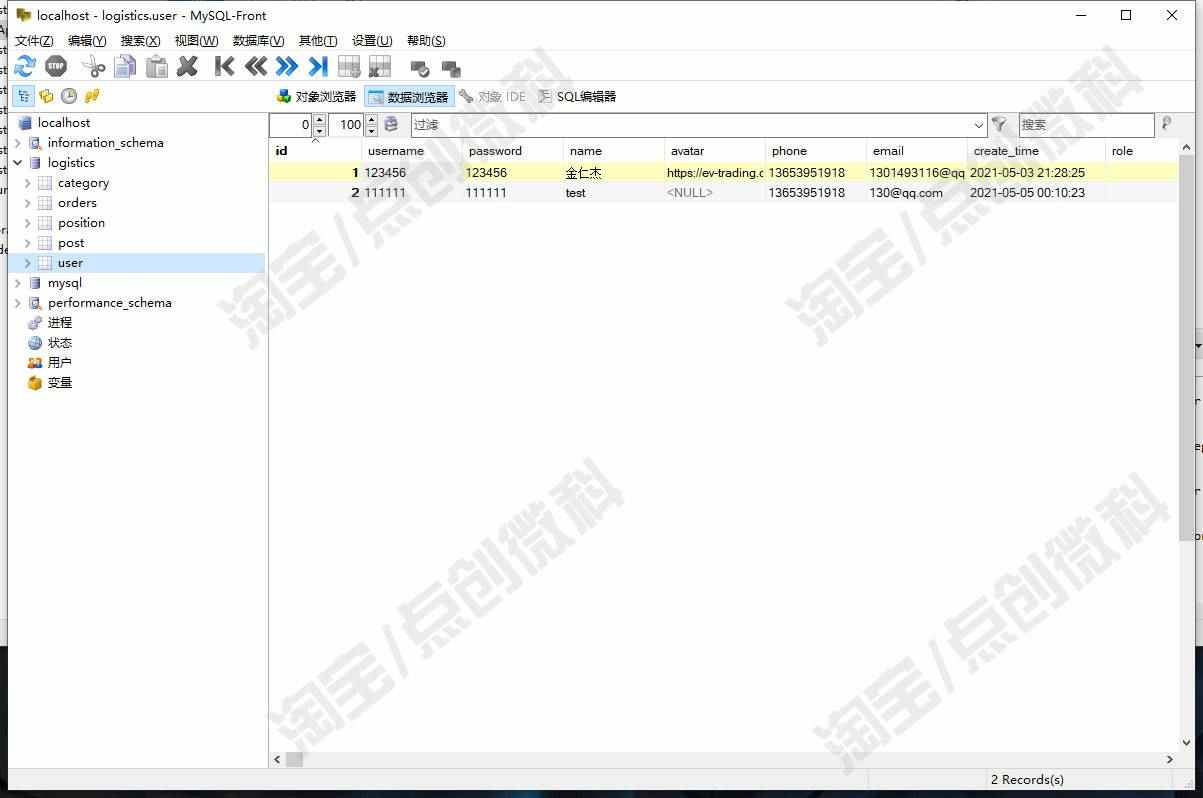The height and width of the screenshot is (798, 1203).
Task: Click the refresh icon in the toolbar
Action: pos(25,67)
